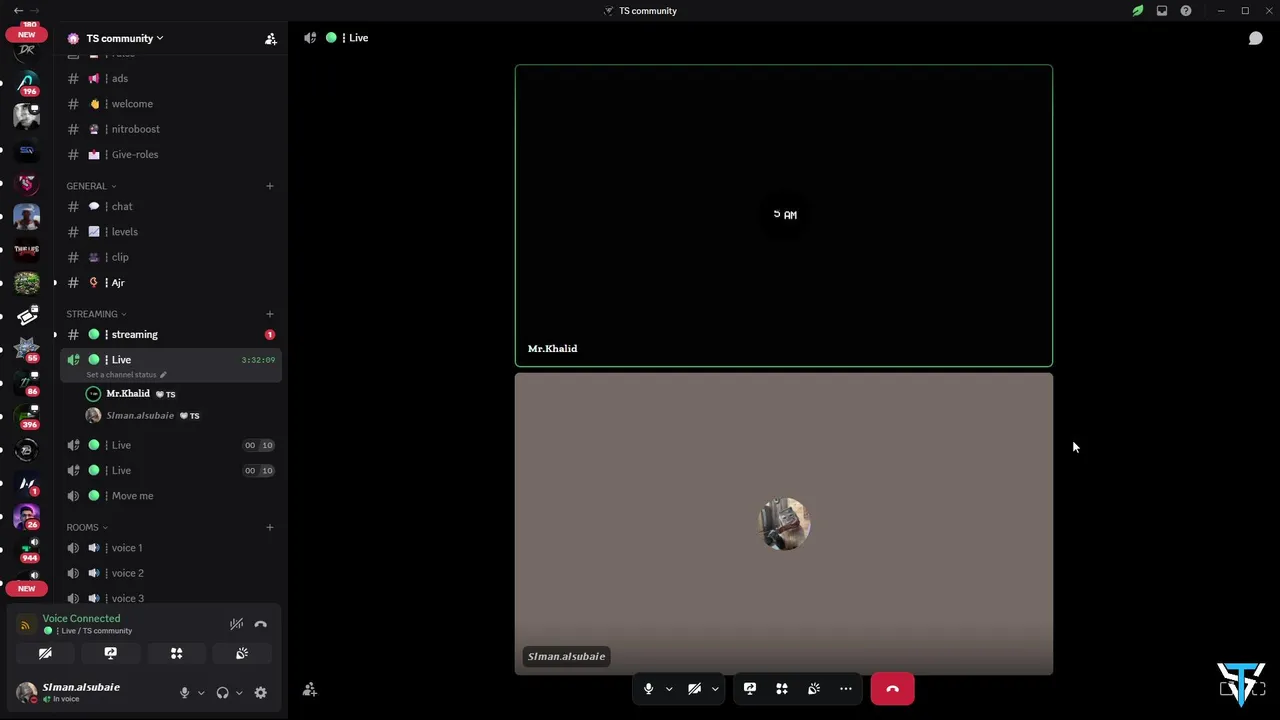Collapse the STREAMING category
This screenshot has width=1280, height=720.
(96, 314)
